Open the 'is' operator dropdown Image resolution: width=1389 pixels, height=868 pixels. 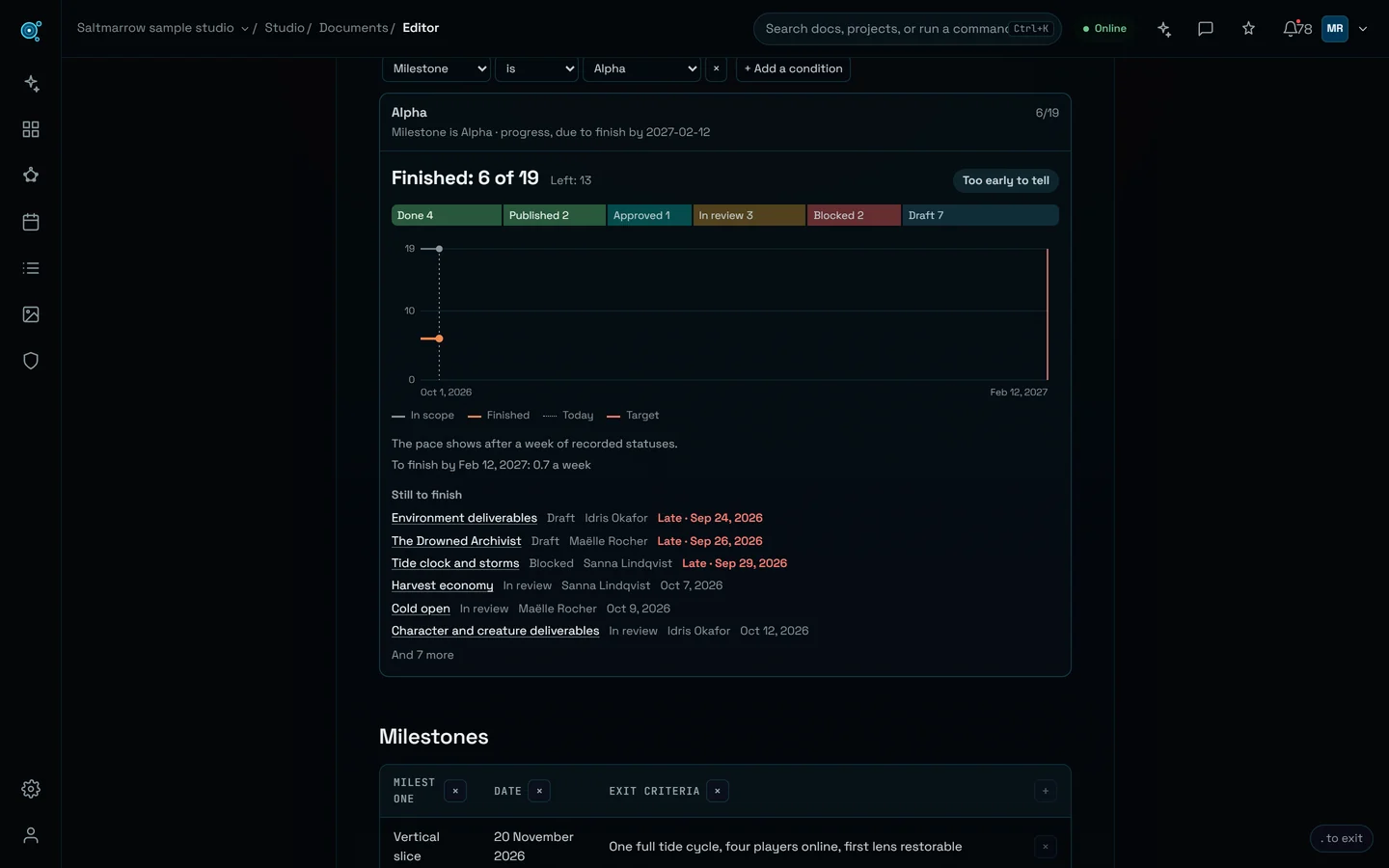[536, 68]
